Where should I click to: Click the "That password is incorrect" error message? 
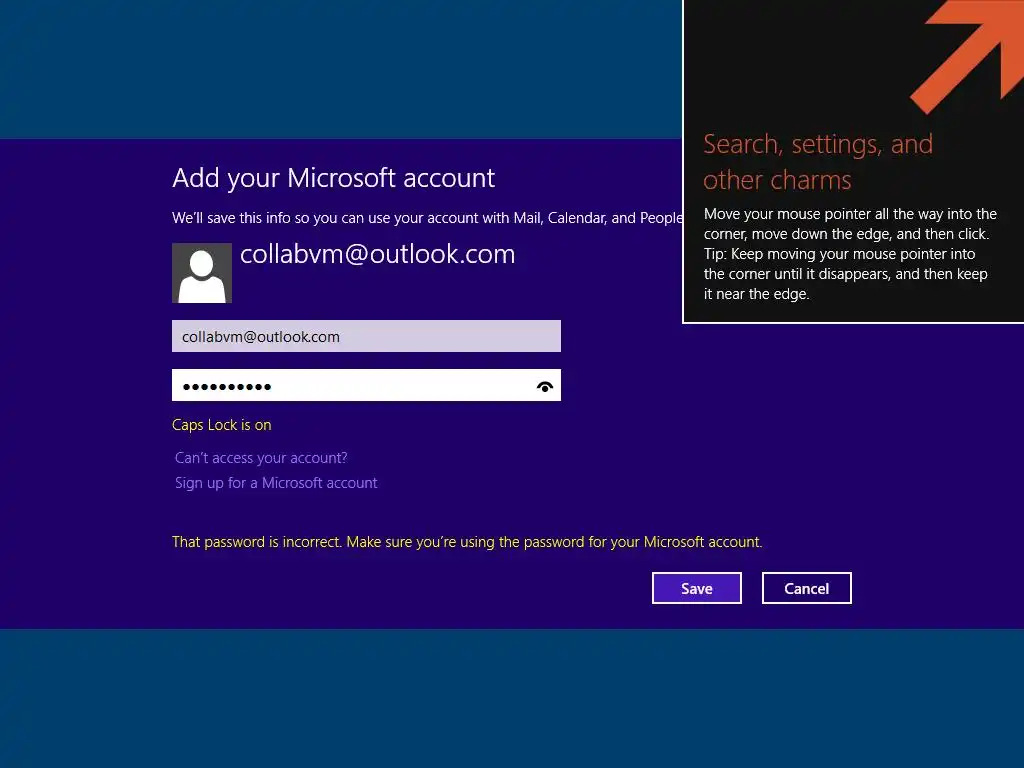point(467,542)
